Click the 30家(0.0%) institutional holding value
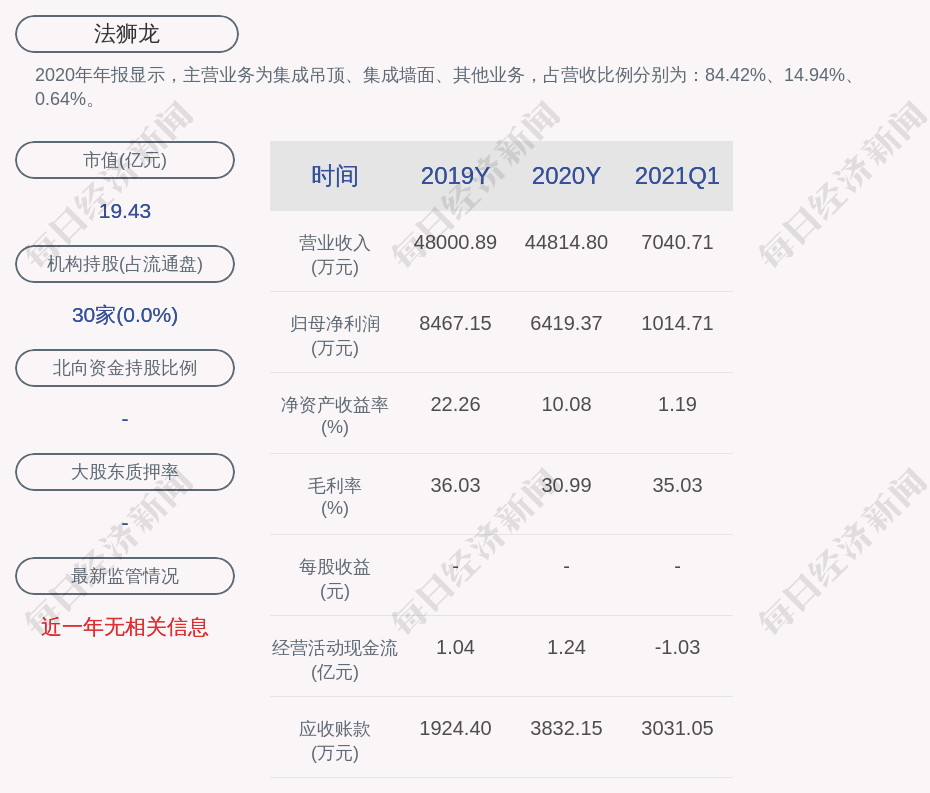 tap(125, 315)
